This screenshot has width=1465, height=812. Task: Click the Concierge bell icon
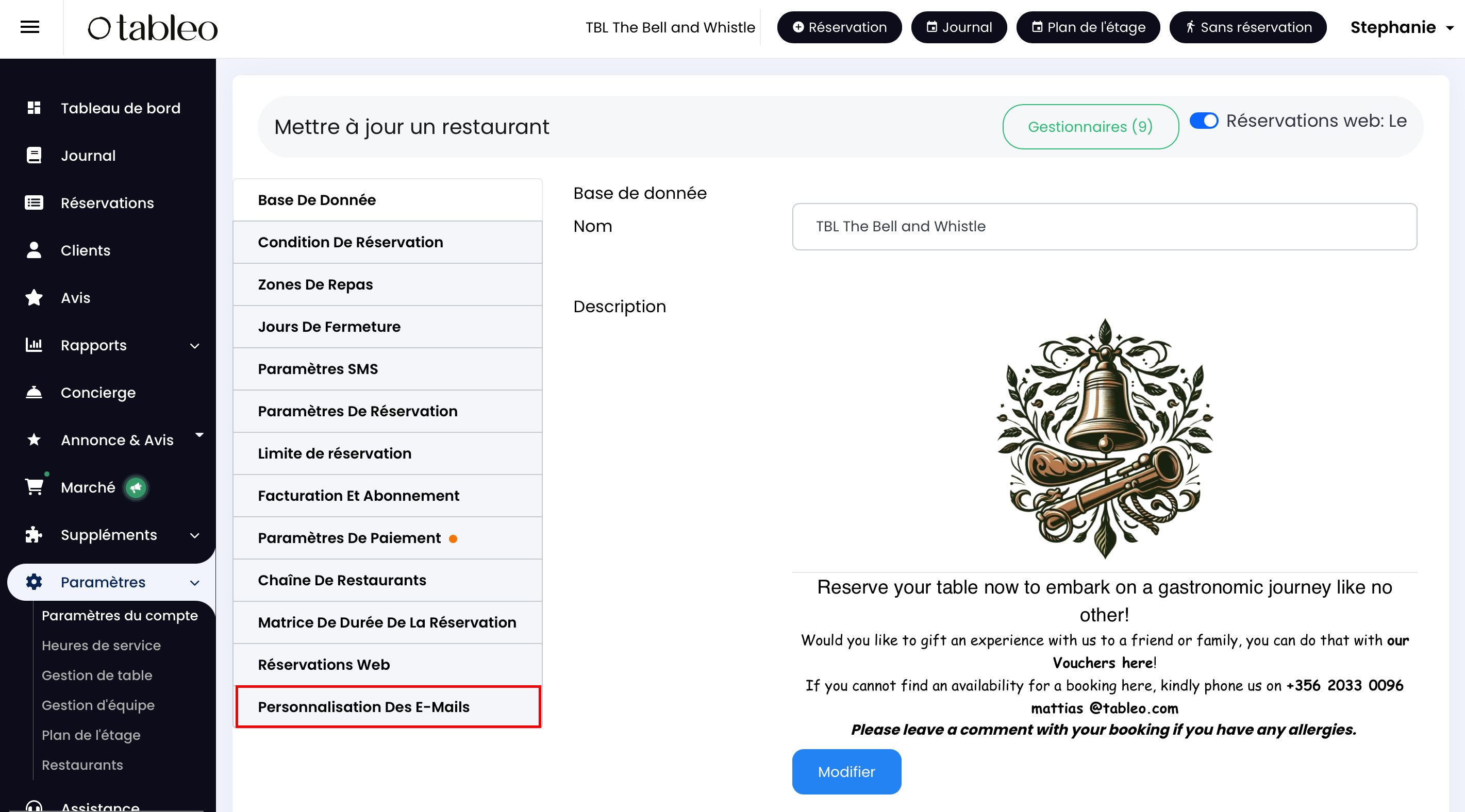[34, 393]
